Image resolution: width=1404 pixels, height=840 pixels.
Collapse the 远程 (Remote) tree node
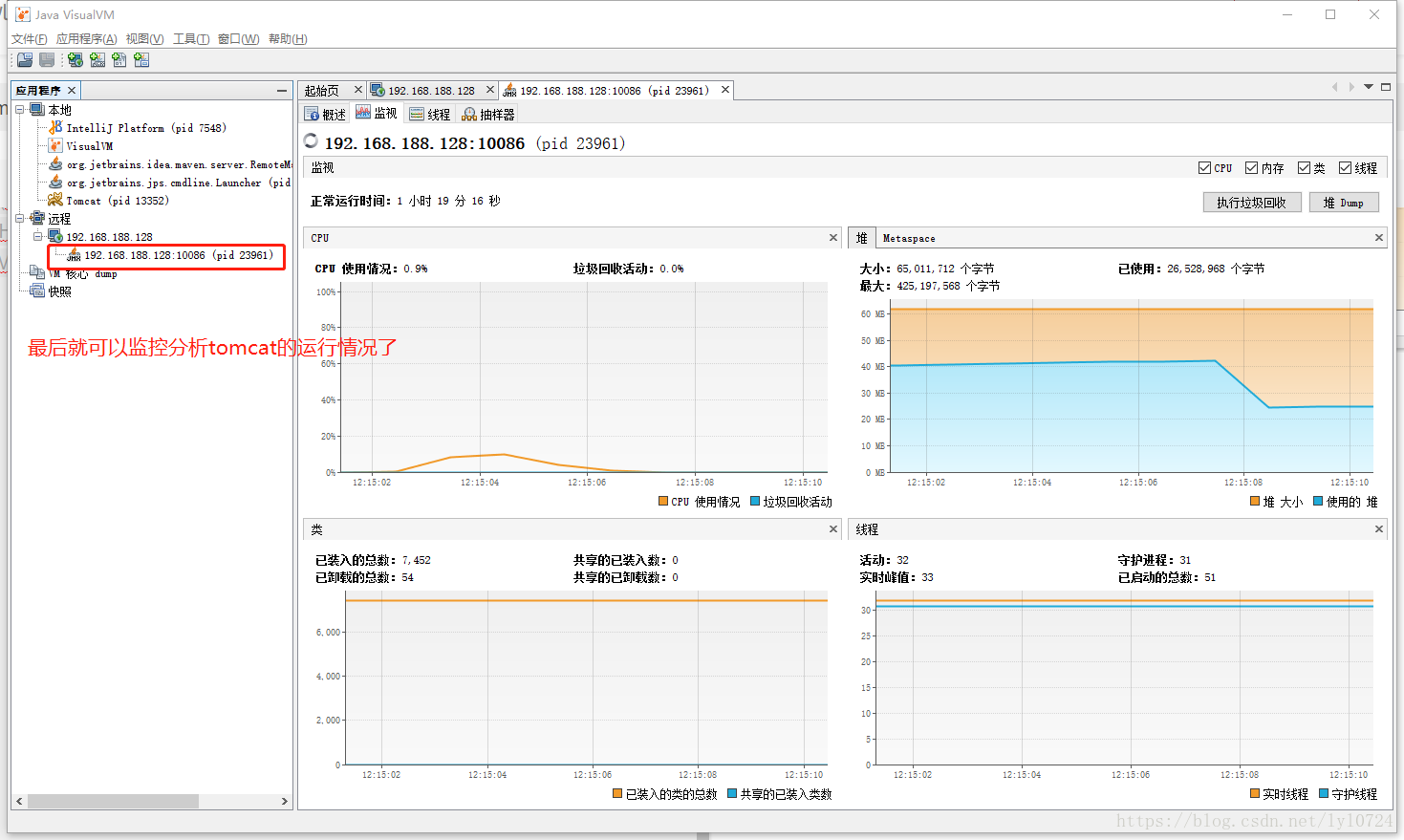coord(20,219)
